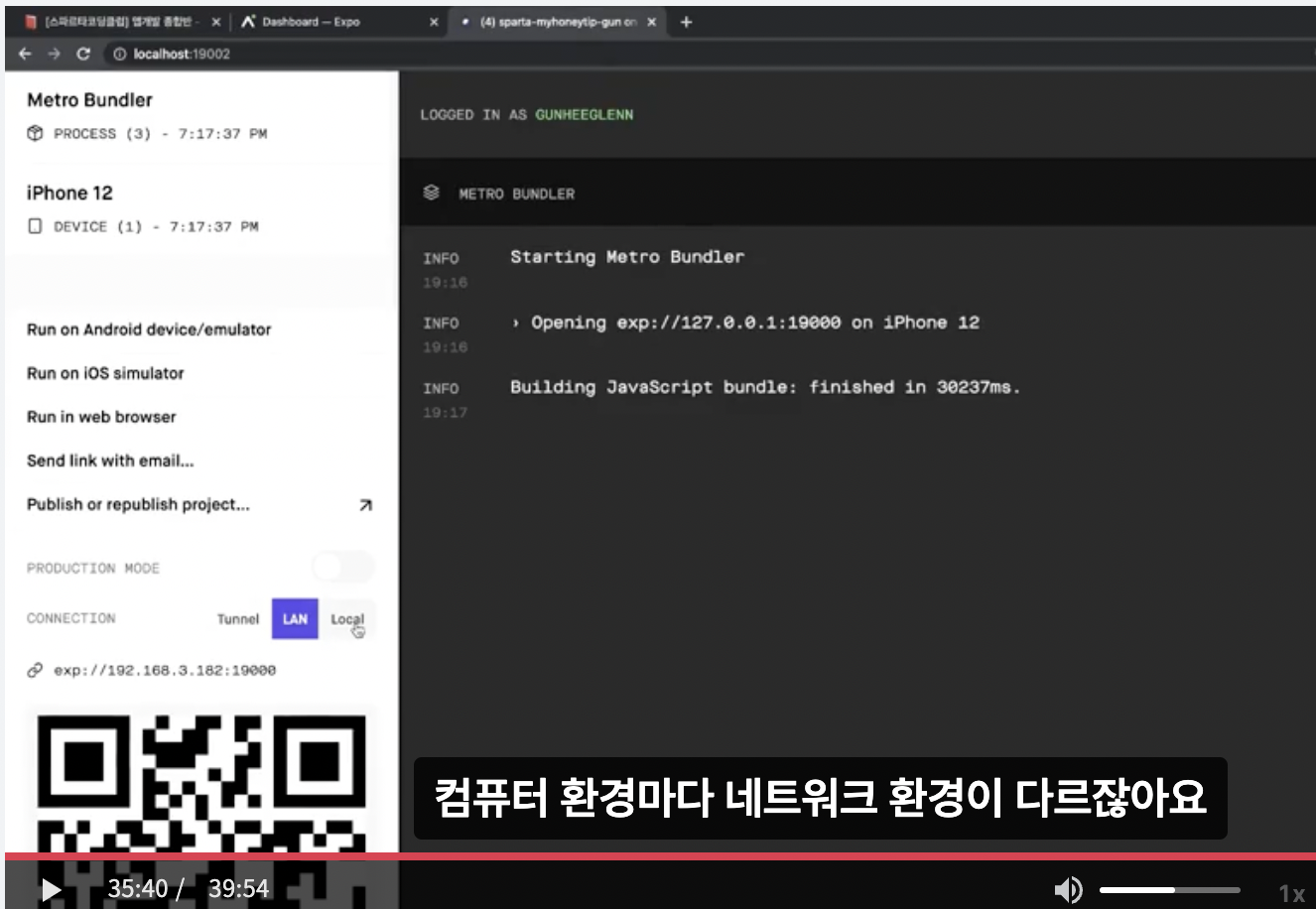Viewport: 1316px width, 909px height.
Task: Run on iOS simulator
Action: (x=105, y=373)
